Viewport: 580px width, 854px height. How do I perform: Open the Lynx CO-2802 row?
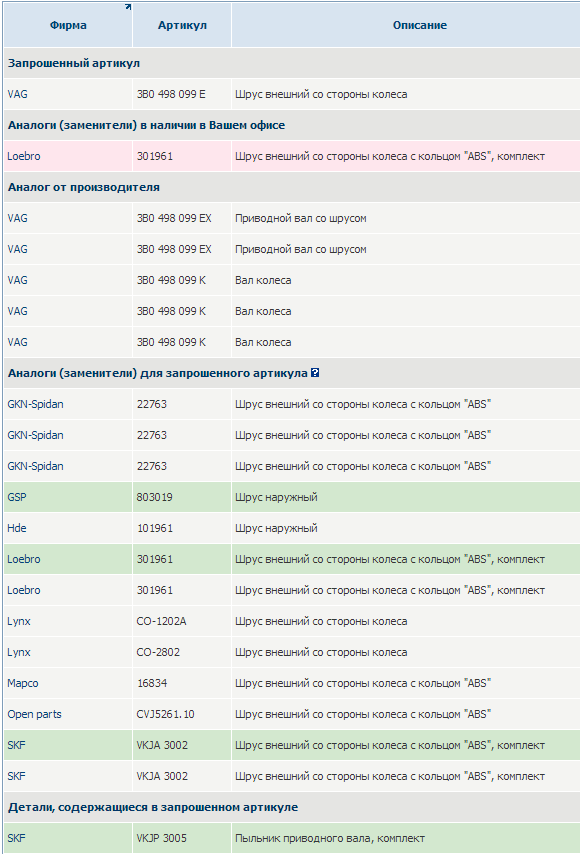click(292, 652)
